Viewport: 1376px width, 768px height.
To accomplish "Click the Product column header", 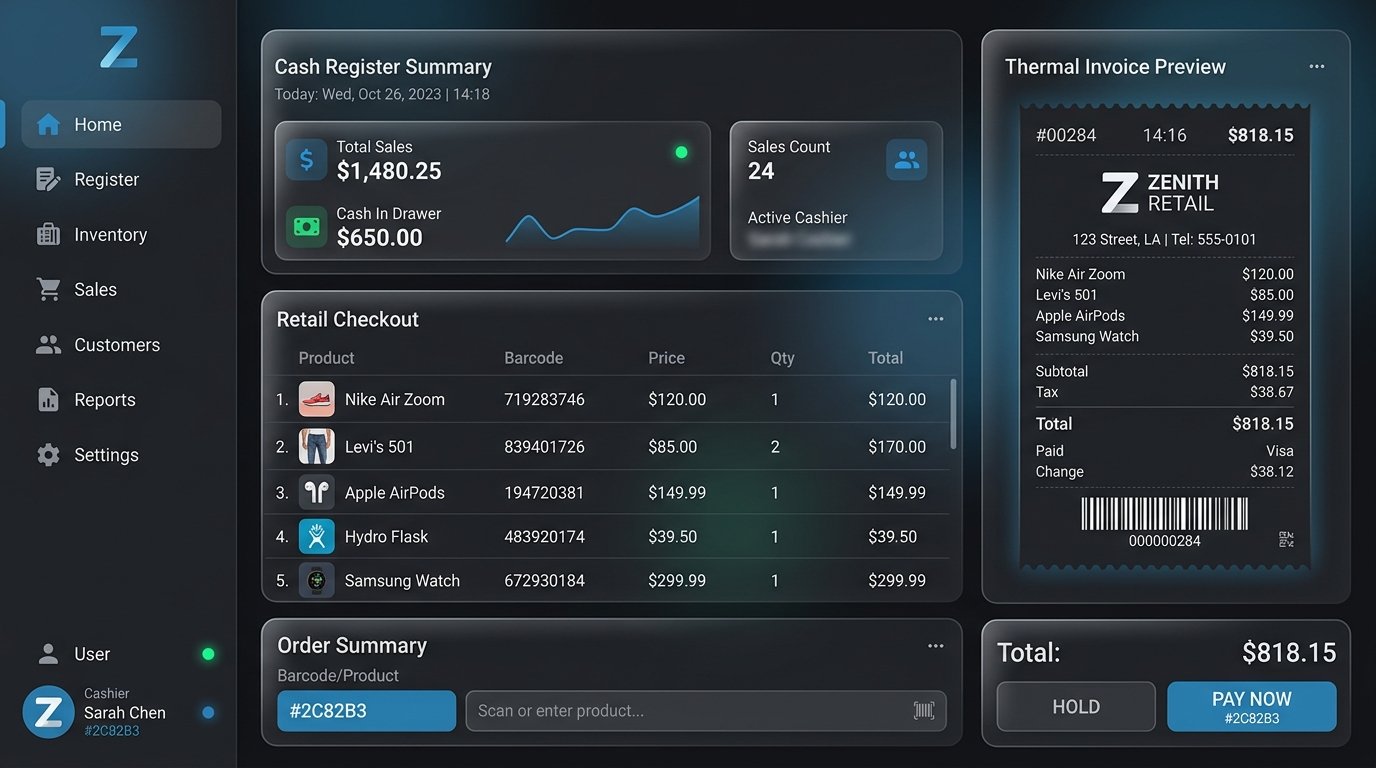I will click(x=326, y=357).
